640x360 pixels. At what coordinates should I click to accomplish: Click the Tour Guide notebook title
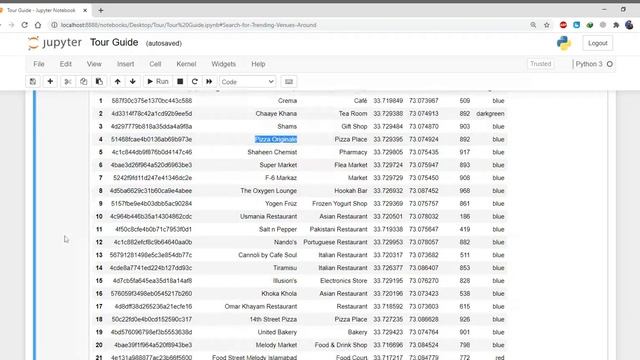pos(114,42)
